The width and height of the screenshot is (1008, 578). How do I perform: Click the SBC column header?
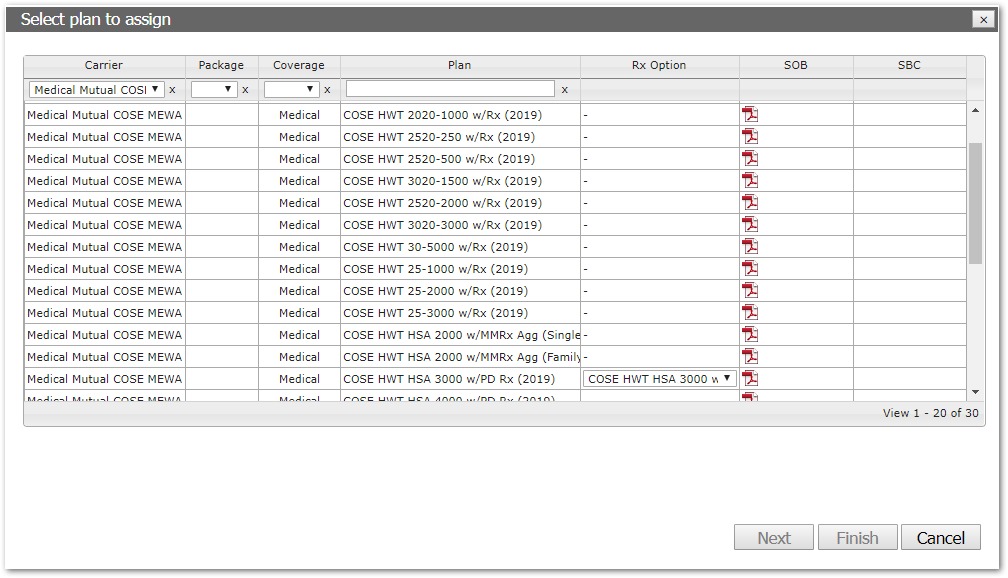pos(909,66)
